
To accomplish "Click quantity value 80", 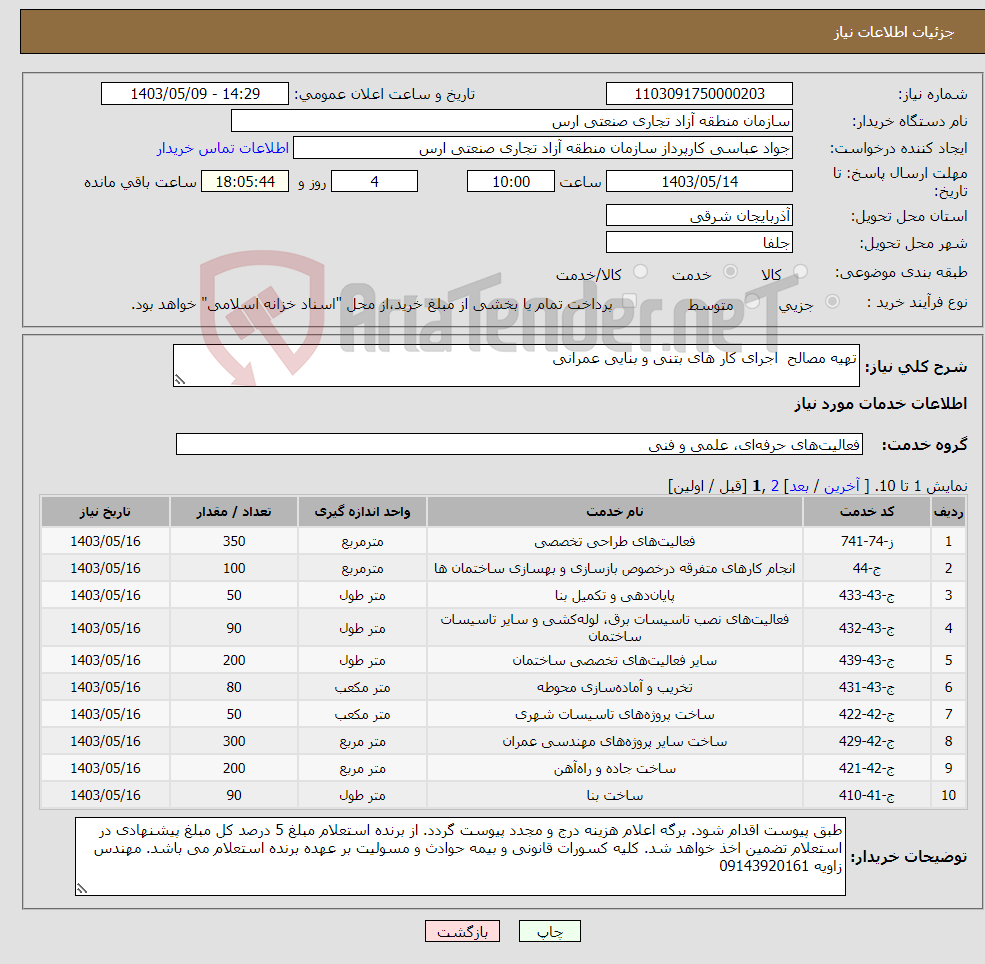I will pyautogui.click(x=234, y=687).
